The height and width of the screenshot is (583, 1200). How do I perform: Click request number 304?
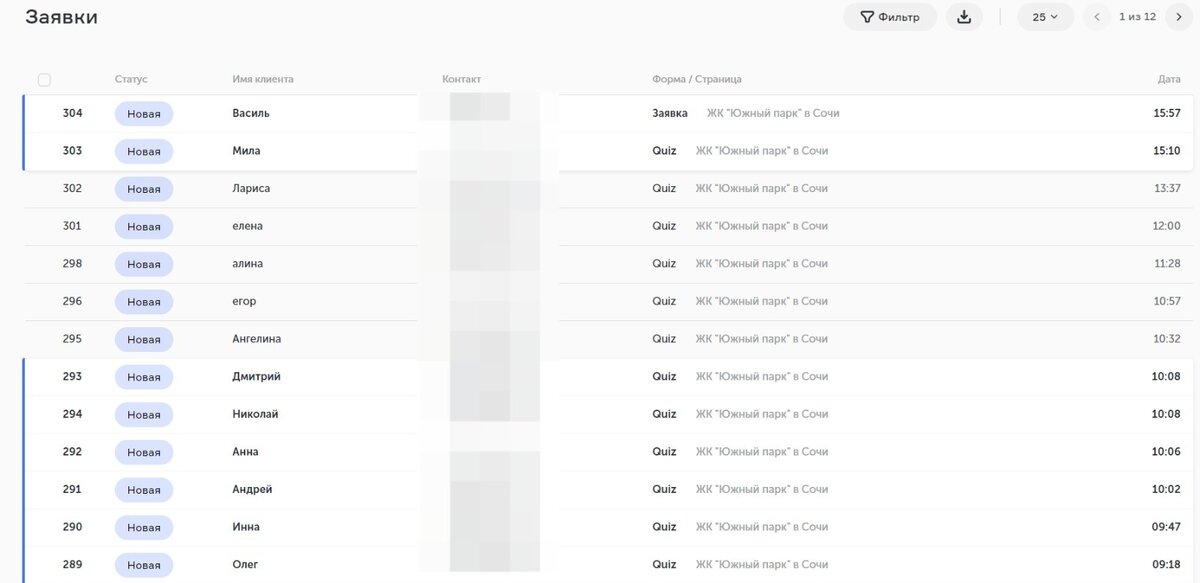coord(72,113)
